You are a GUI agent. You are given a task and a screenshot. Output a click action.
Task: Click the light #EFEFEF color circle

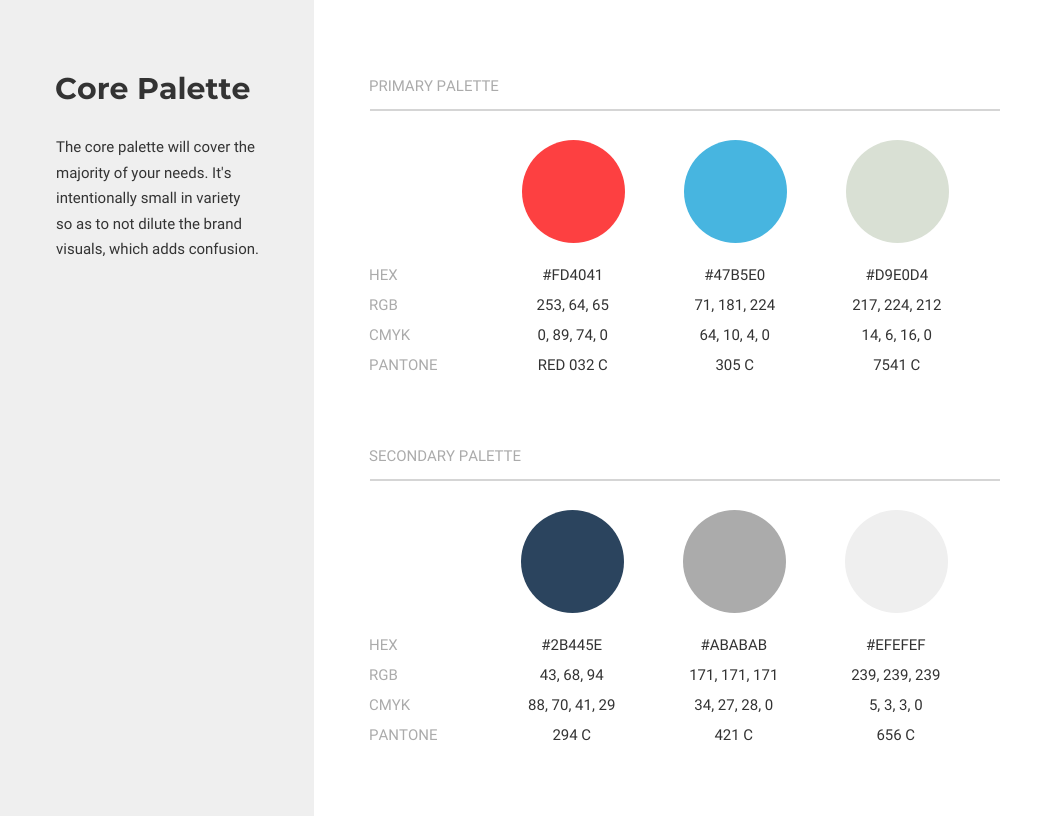click(896, 562)
